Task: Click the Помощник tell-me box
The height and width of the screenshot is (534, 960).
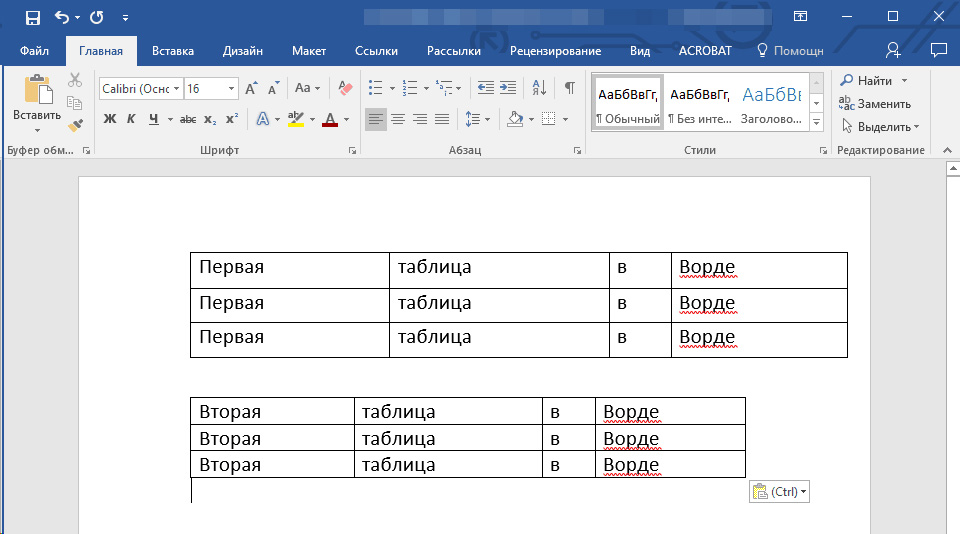Action: (x=790, y=51)
